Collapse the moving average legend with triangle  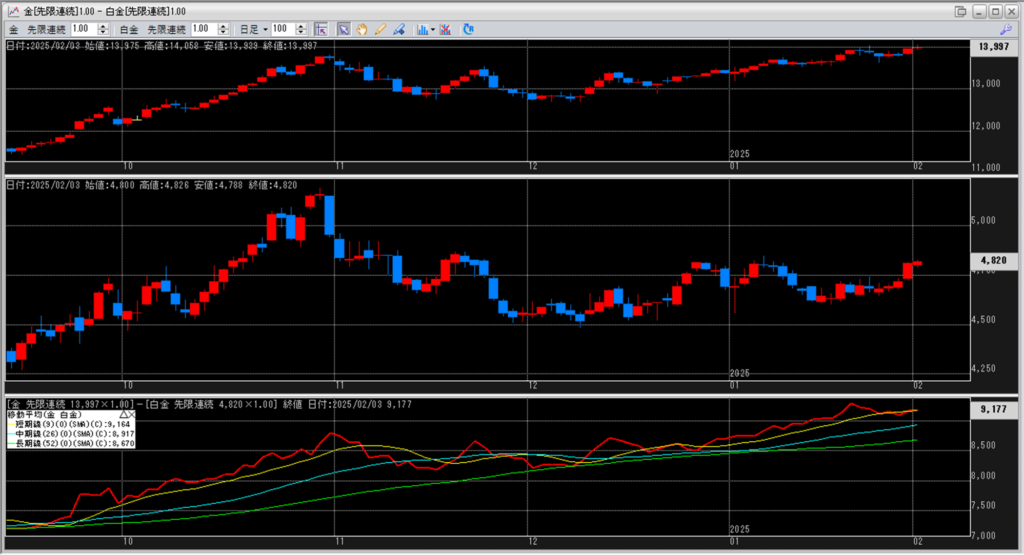tap(124, 413)
